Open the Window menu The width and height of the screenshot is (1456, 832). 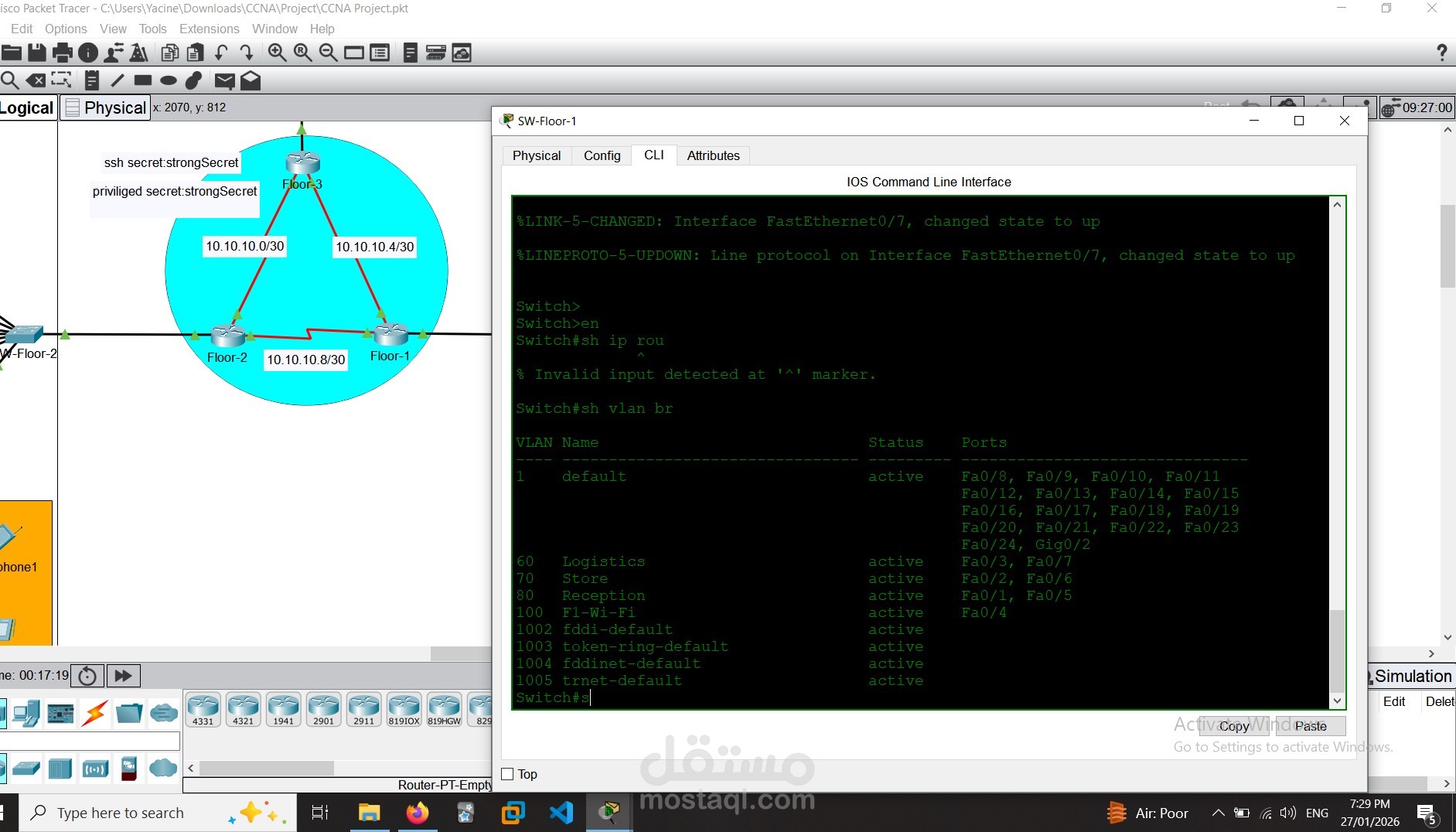coord(274,29)
